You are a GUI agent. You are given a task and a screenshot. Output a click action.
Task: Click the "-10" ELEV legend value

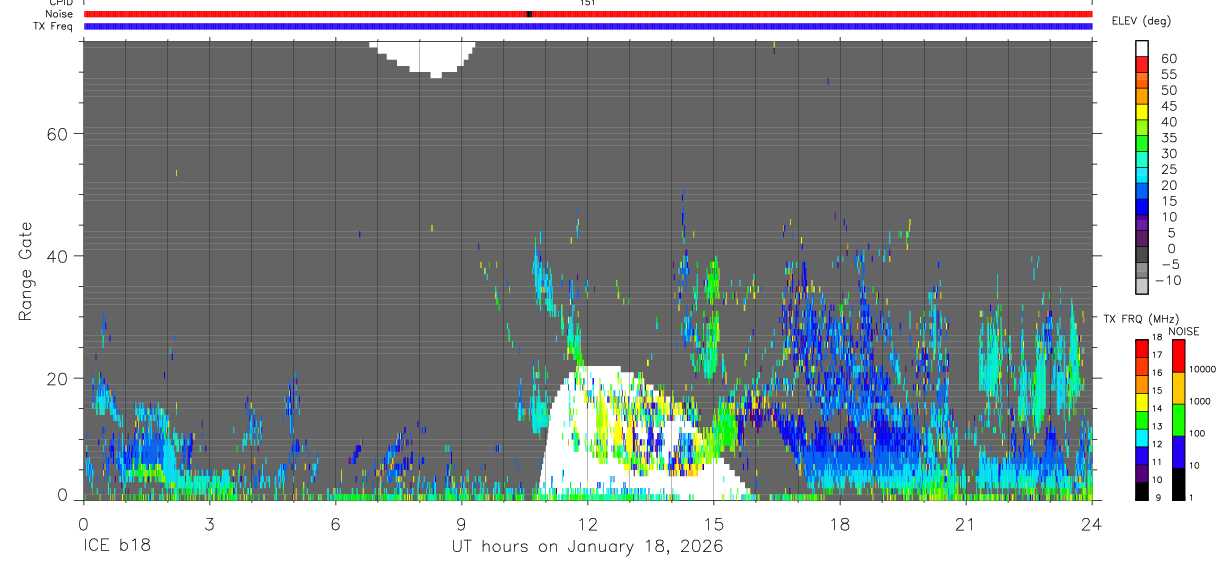[1166, 281]
